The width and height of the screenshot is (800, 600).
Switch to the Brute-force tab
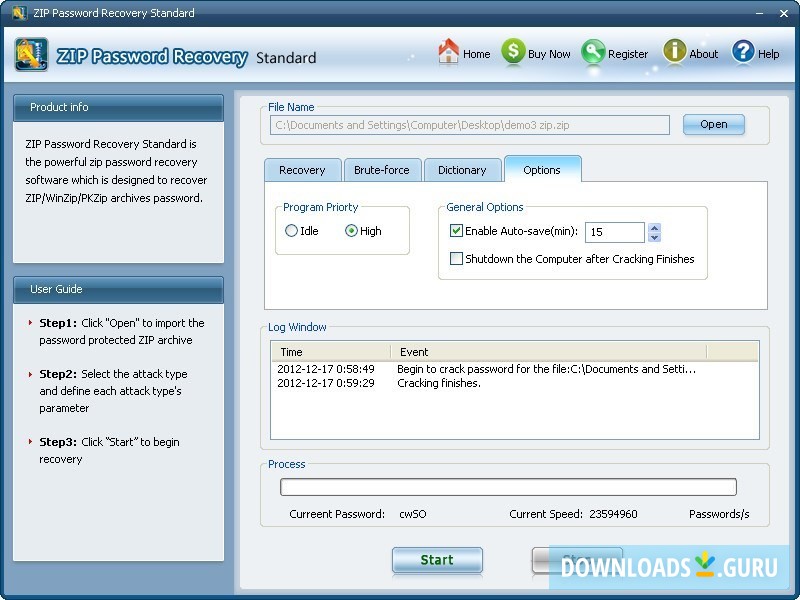pyautogui.click(x=382, y=170)
